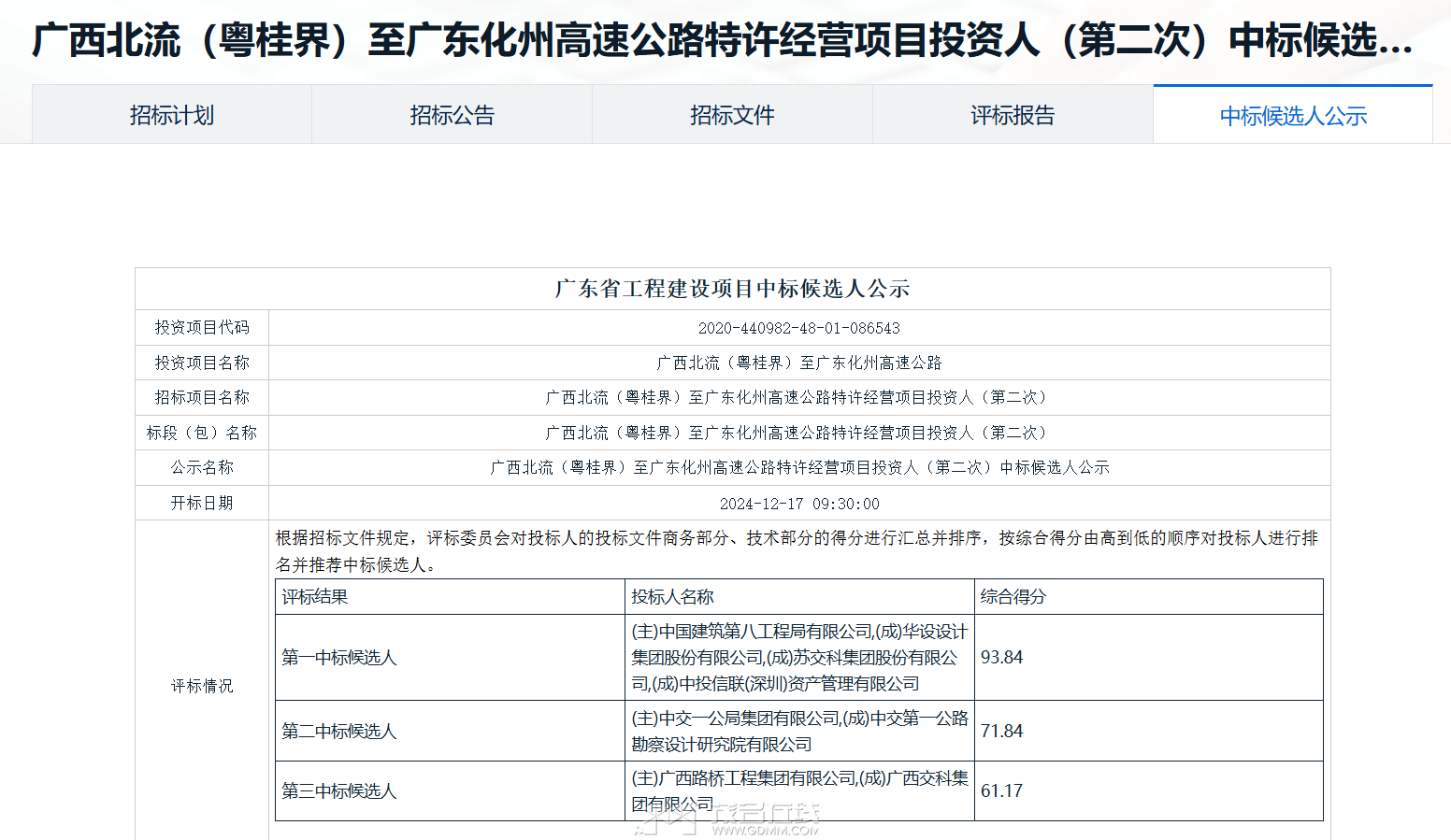Click the 开标日期 row label

[x=202, y=503]
